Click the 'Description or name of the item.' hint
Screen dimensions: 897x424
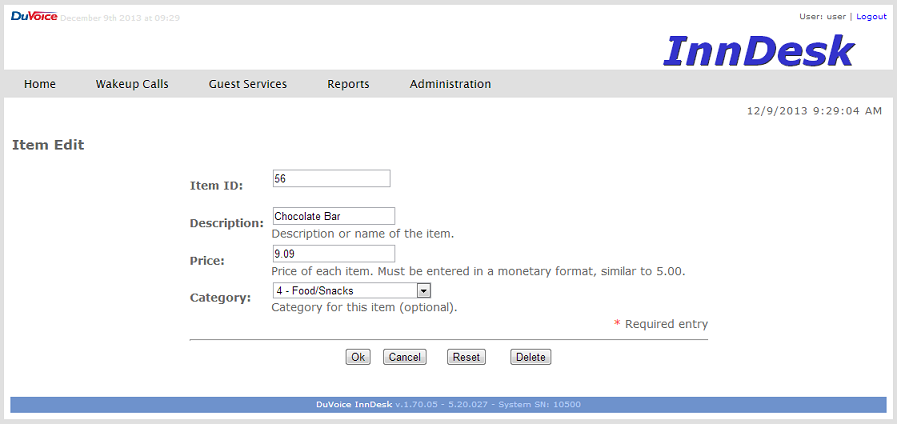click(x=363, y=234)
